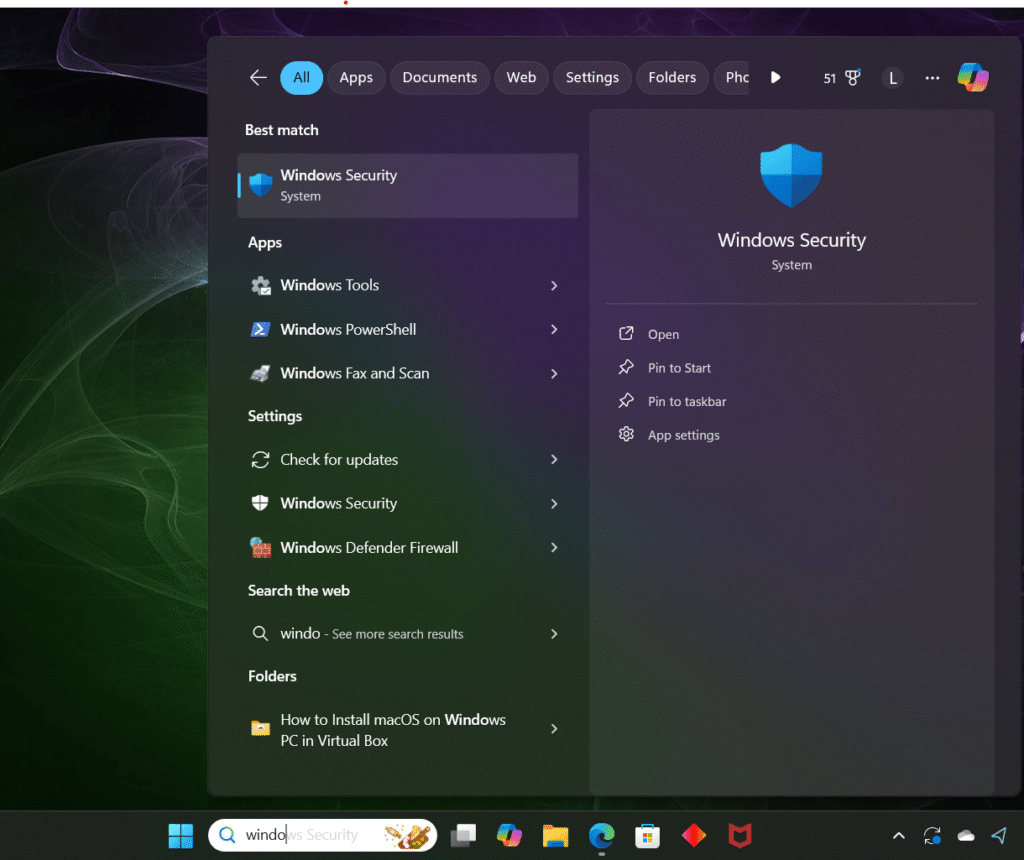Open Microsoft Edge from the taskbar

[x=601, y=835]
